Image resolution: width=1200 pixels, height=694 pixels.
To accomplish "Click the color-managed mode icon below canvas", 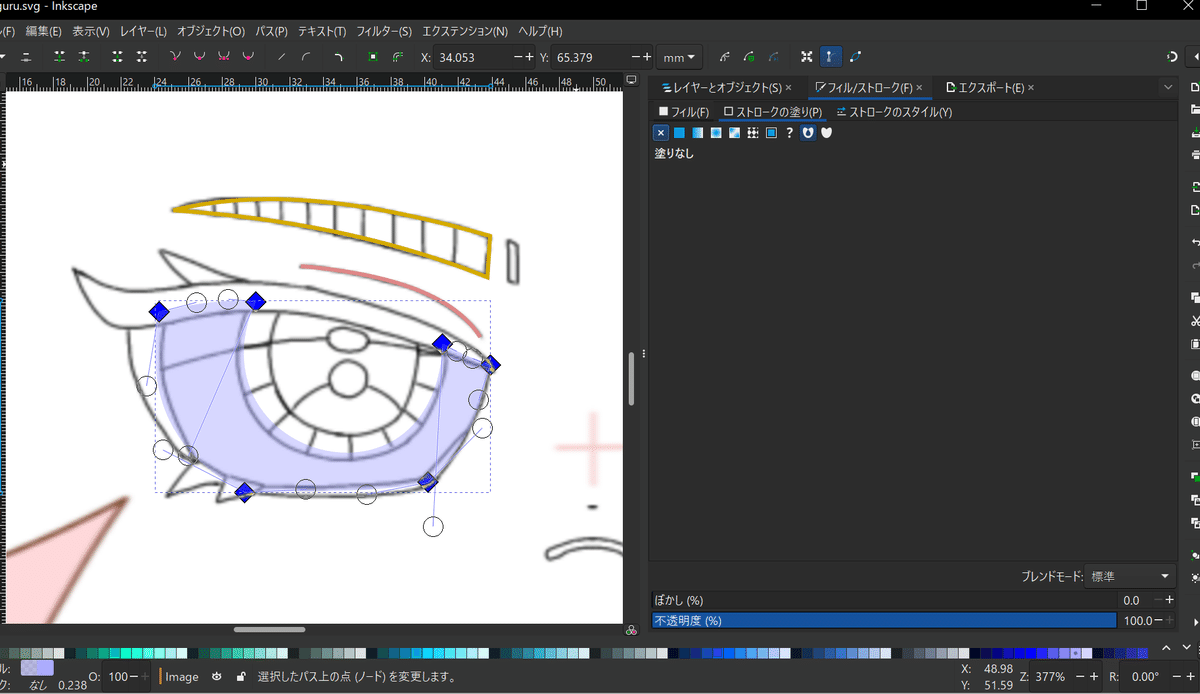I will [631, 630].
